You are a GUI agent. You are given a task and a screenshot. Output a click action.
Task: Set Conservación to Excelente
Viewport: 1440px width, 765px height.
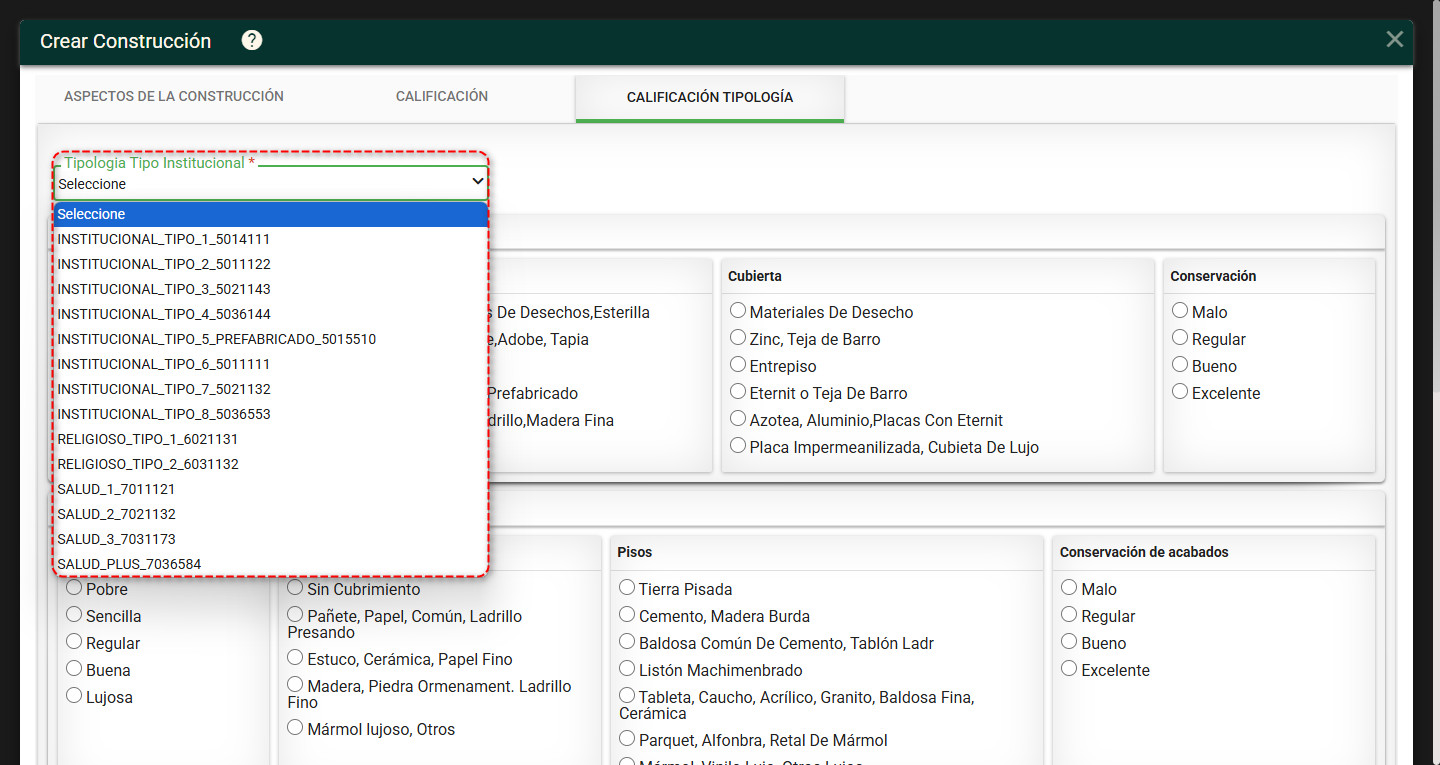click(1180, 392)
